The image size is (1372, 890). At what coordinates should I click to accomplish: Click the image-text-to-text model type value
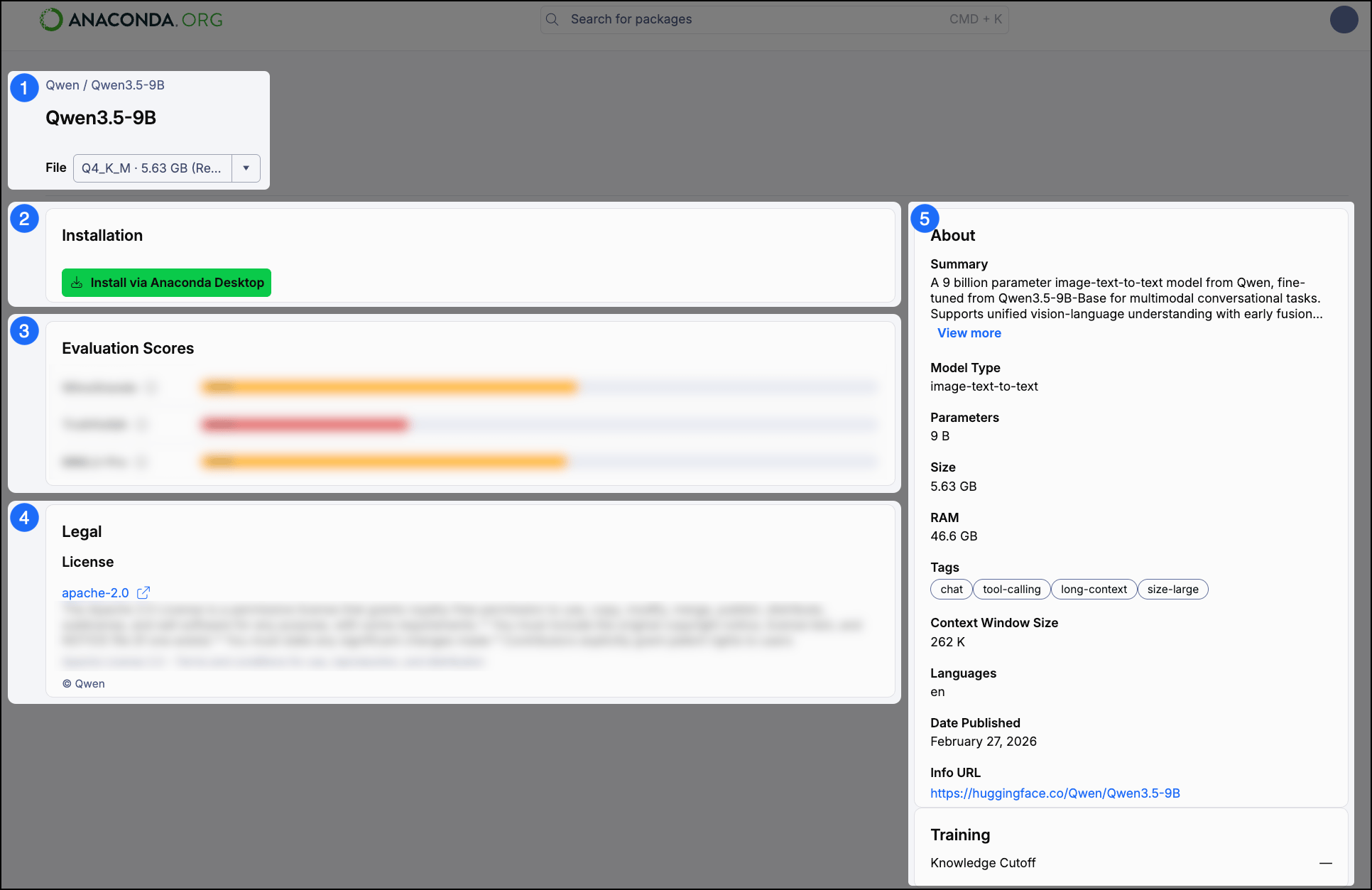pyautogui.click(x=984, y=386)
